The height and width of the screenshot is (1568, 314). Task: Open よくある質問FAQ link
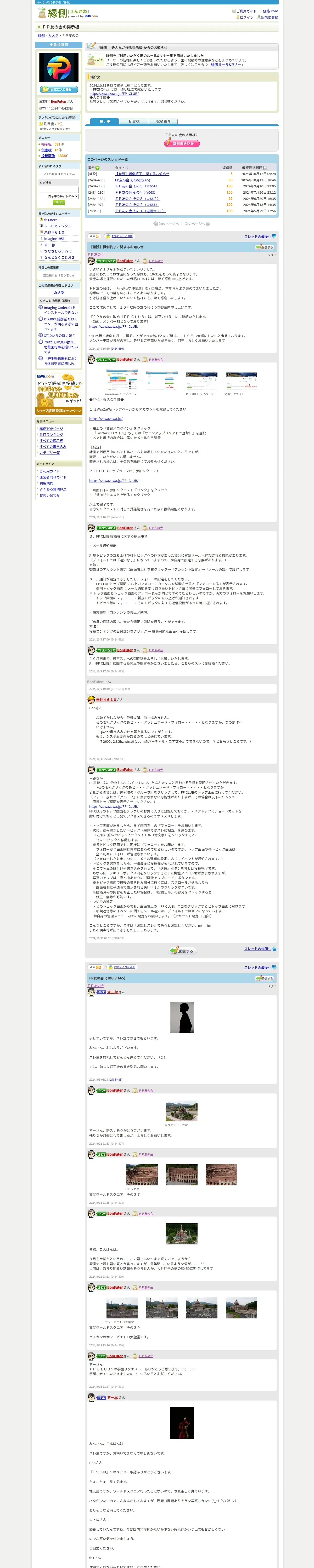point(53,489)
